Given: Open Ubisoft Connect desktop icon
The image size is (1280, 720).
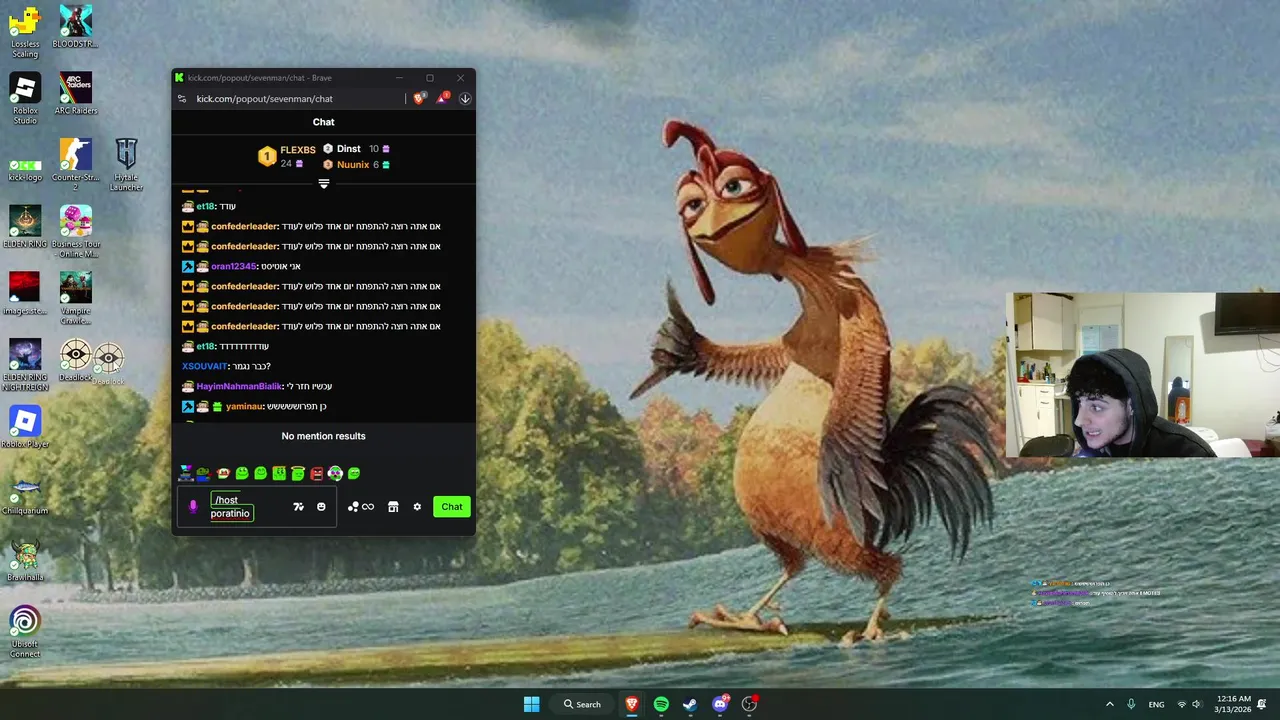Looking at the screenshot, I should 25,632.
